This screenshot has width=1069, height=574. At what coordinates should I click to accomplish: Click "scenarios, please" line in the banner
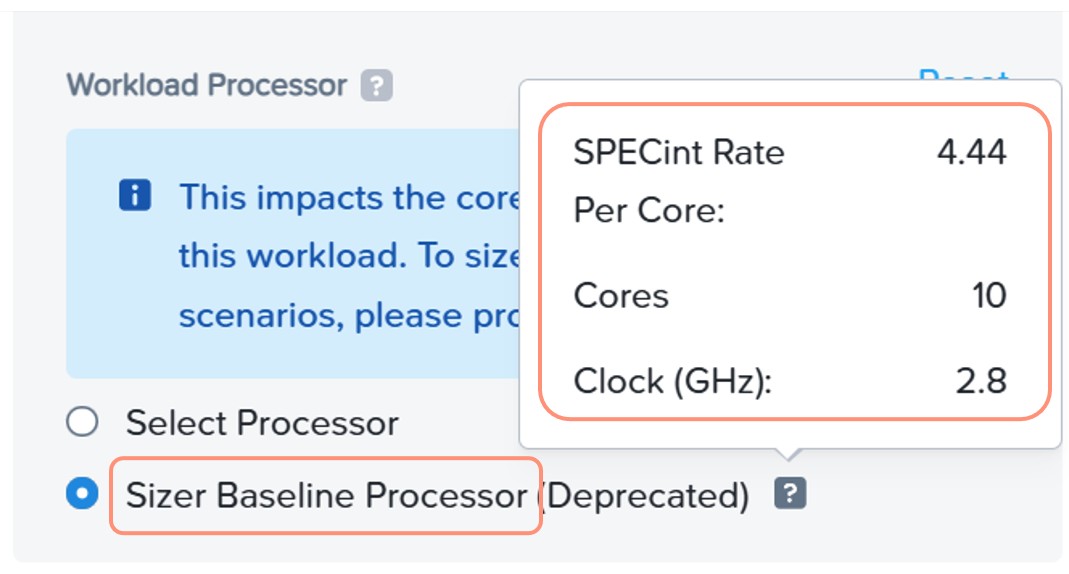(x=322, y=316)
